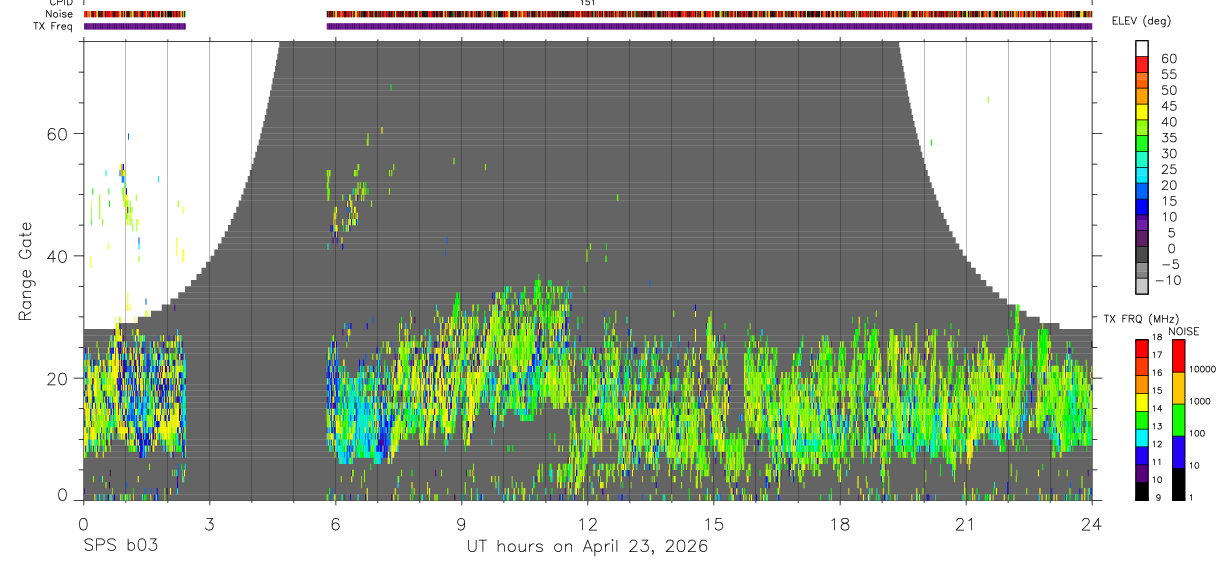Select the cyan segment of TX FRQ colorbar
The width and height of the screenshot is (1228, 567).
(x=1143, y=437)
